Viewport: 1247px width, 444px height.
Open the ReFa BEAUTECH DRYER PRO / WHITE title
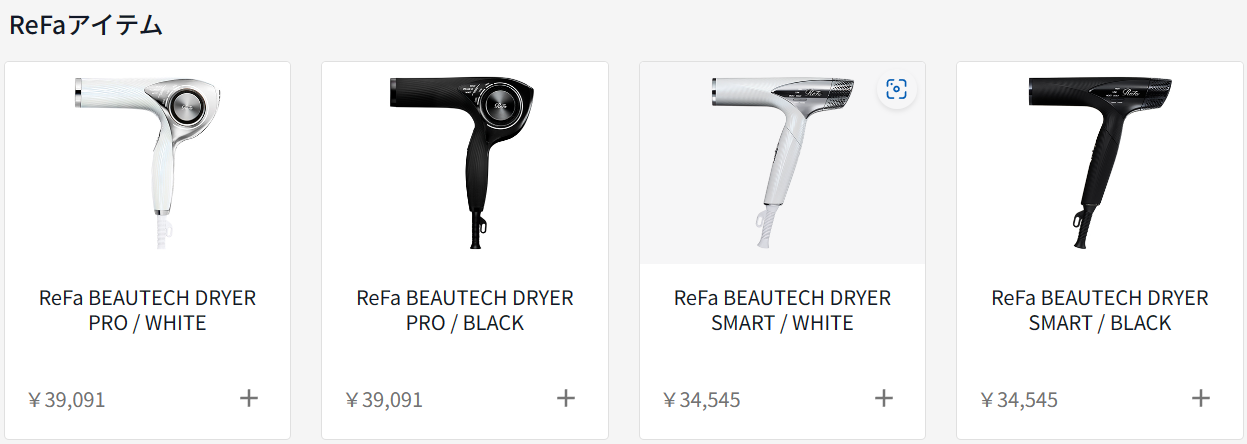click(148, 311)
